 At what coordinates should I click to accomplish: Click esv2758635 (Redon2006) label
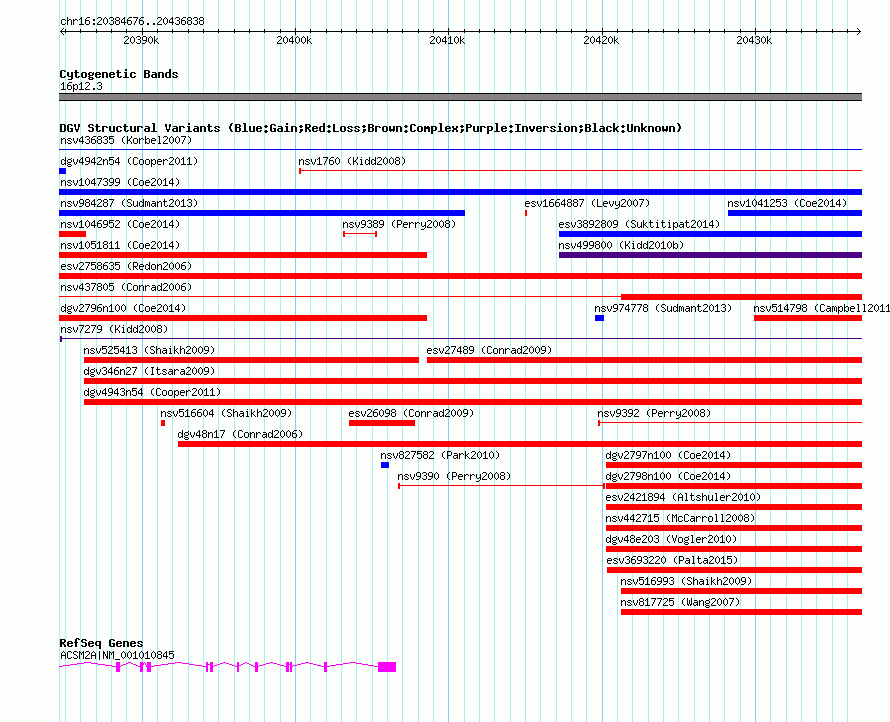click(x=126, y=266)
